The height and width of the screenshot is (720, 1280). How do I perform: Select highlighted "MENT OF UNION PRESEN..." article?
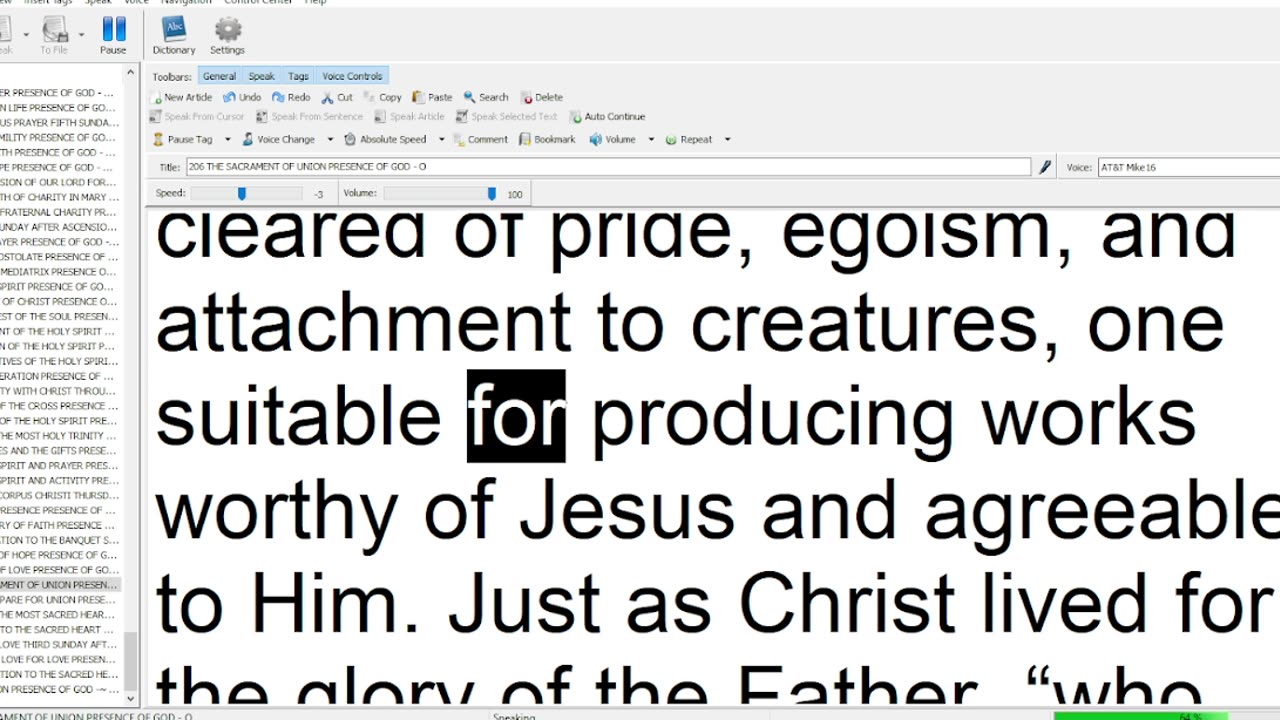point(59,585)
